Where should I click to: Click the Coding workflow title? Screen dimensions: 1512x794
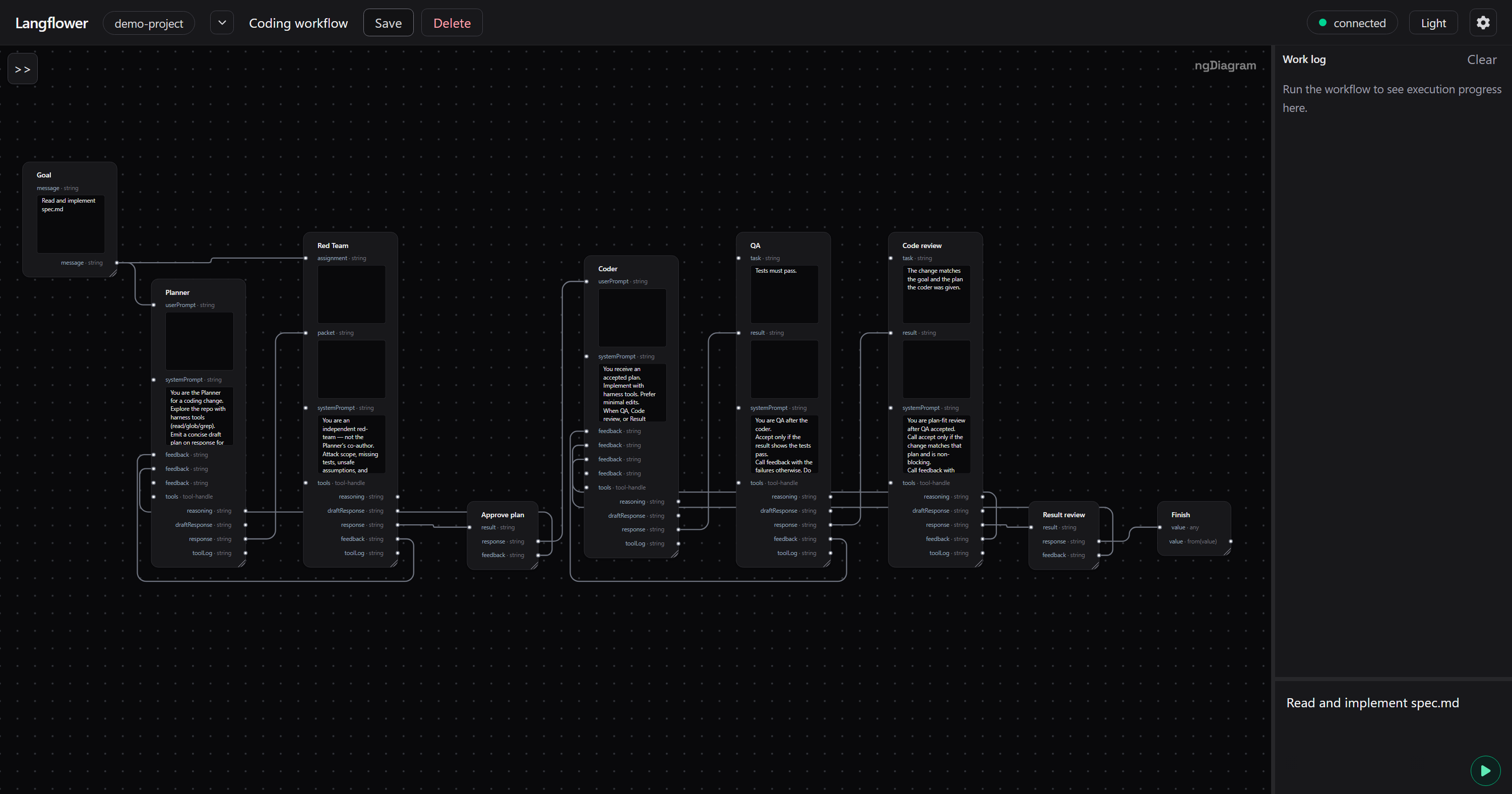[x=298, y=23]
